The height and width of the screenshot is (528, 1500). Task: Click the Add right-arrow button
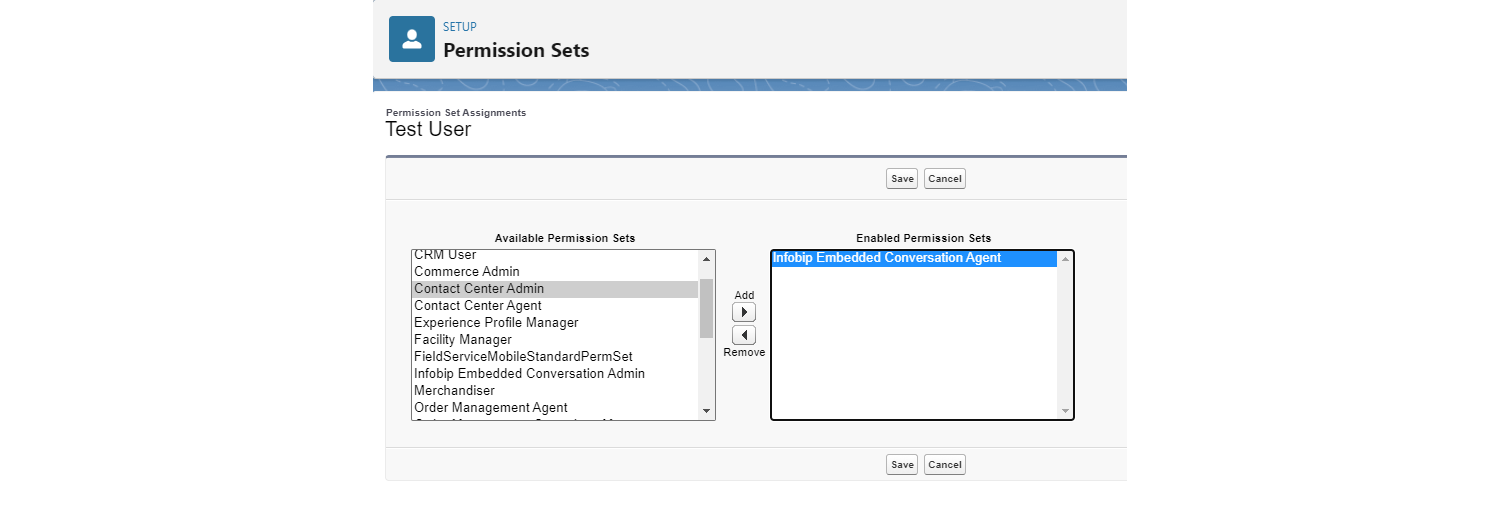[x=744, y=312]
